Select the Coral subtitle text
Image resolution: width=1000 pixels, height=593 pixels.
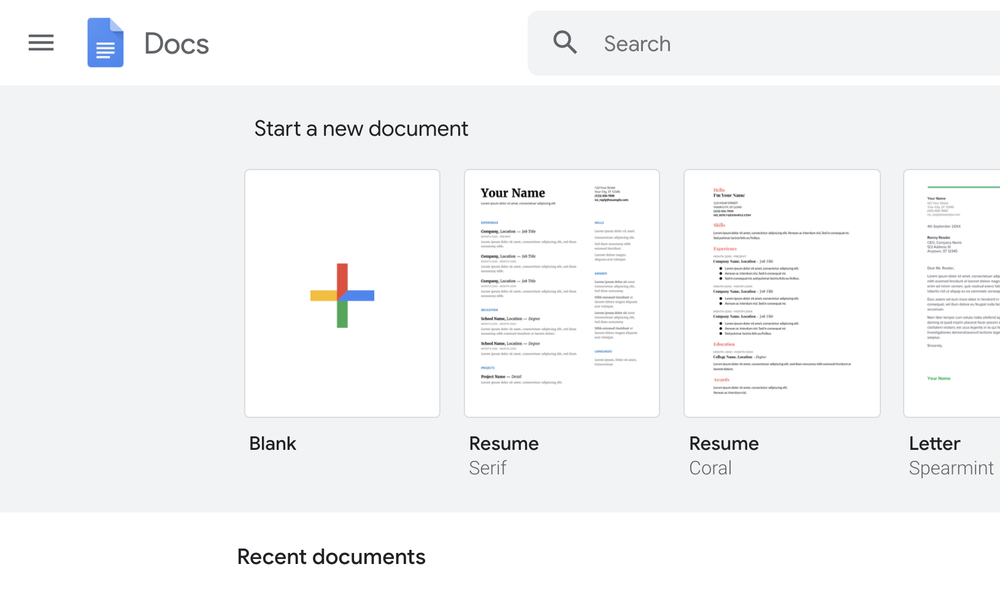(710, 468)
